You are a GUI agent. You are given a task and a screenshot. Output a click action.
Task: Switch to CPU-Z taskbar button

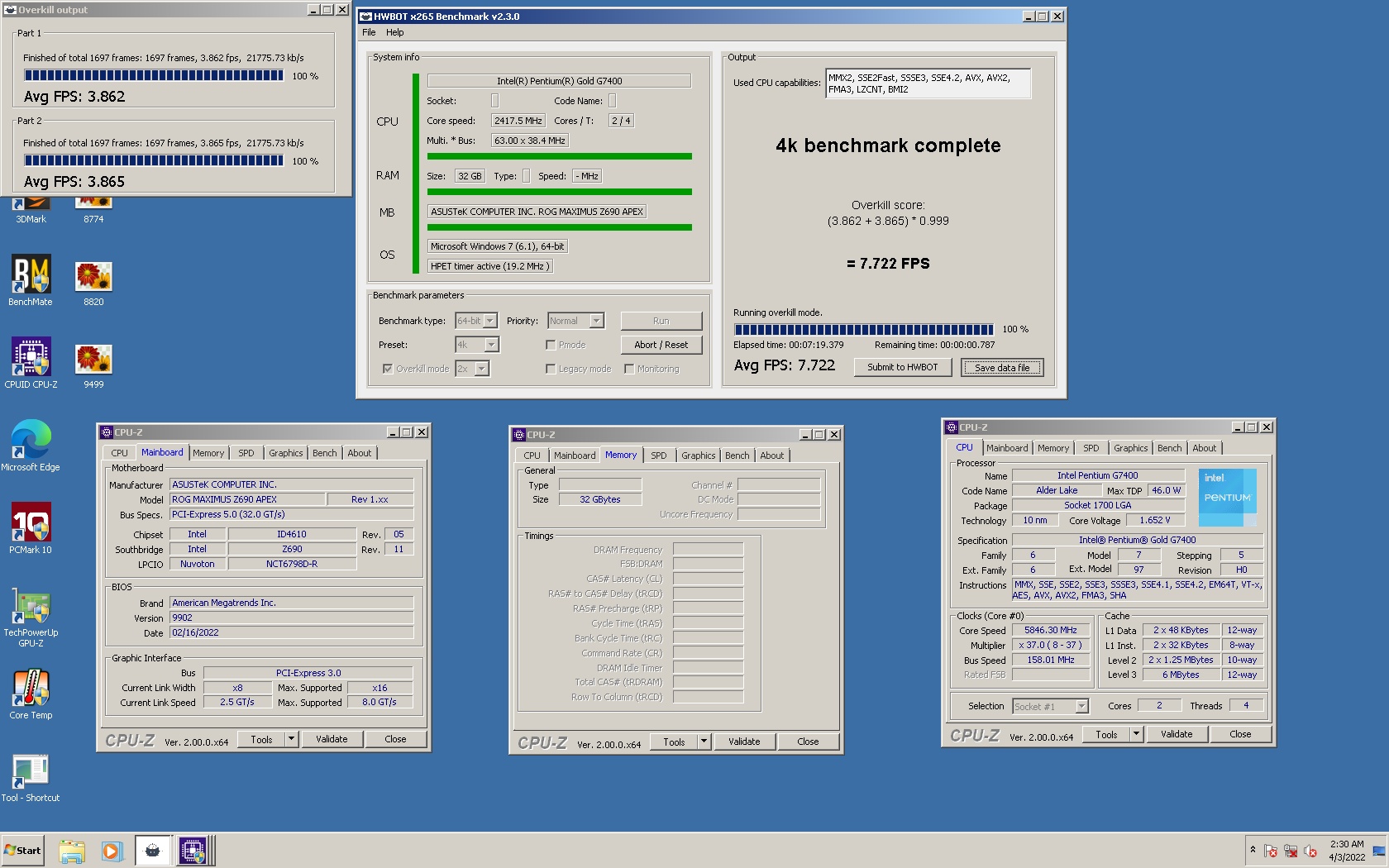[193, 851]
